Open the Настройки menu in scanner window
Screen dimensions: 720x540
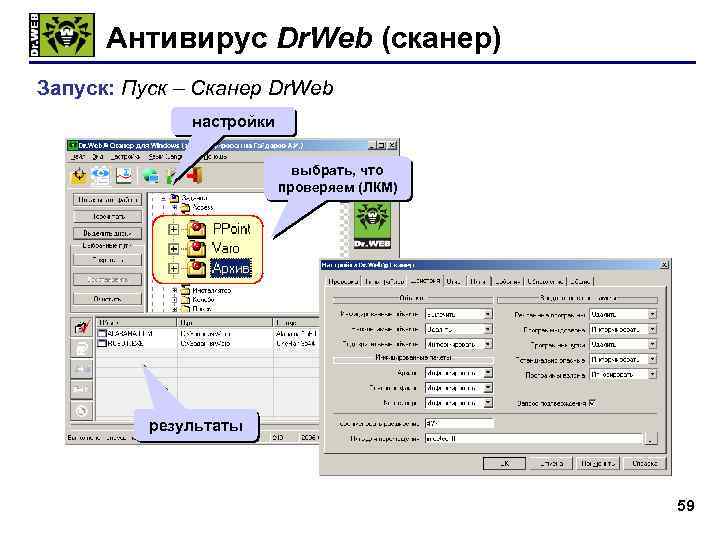125,157
